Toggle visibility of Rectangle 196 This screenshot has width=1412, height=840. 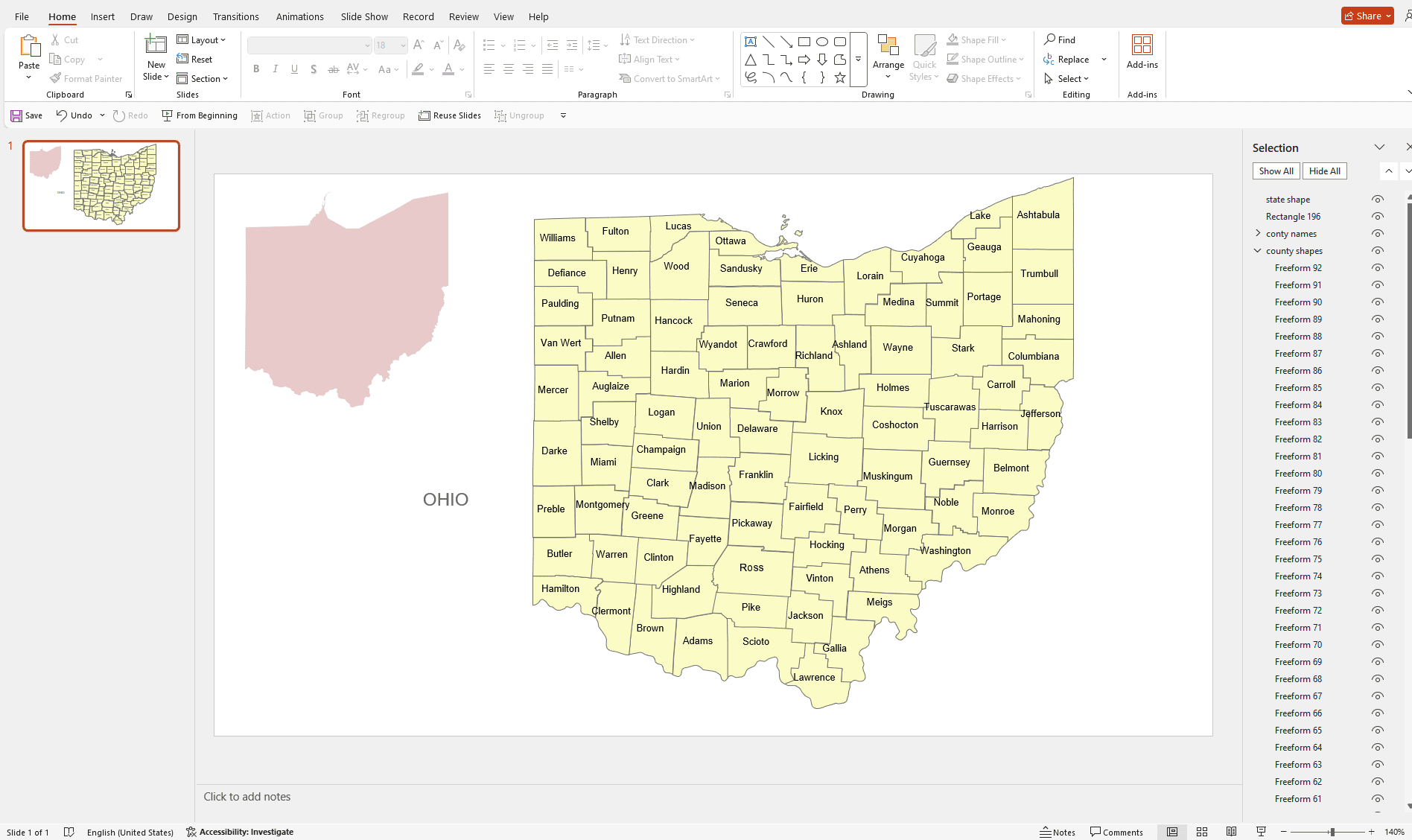tap(1378, 217)
